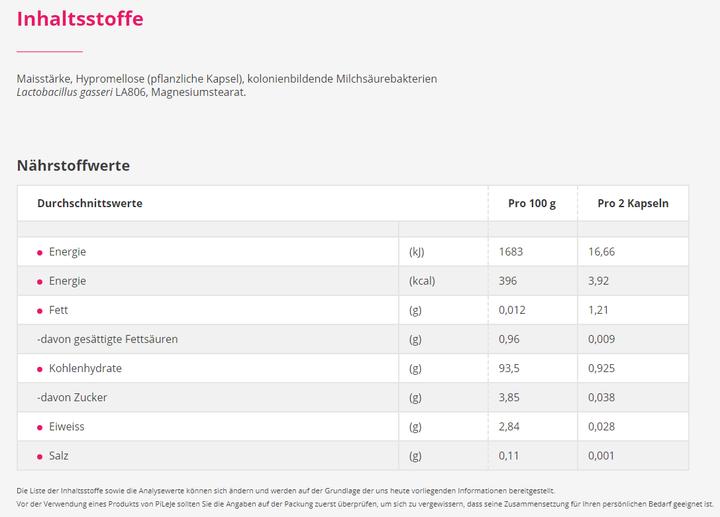Click the ingredients line starting with Maisstärke
Image resolution: width=720 pixels, height=517 pixels.
[x=227, y=79]
